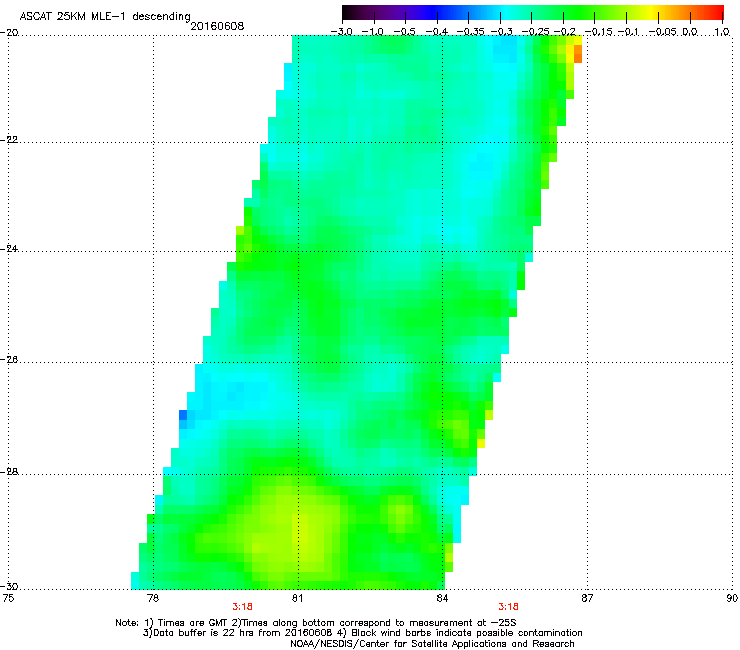The width and height of the screenshot is (740, 650).
Task: Click the note line starting "3)Data buffer is 22 hrs"
Action: click(x=362, y=633)
